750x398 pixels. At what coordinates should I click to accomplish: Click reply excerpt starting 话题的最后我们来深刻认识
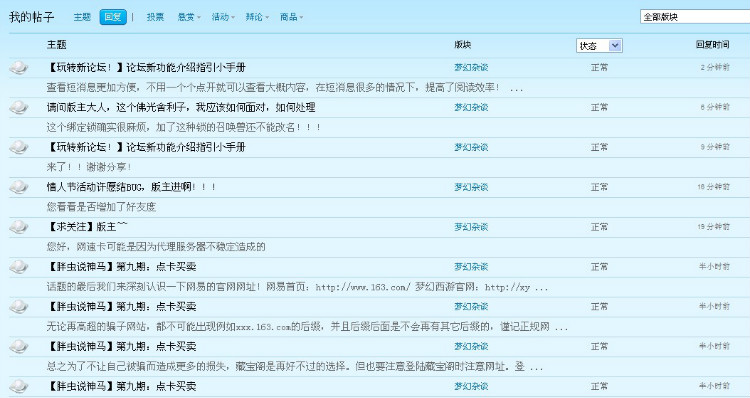pos(297,287)
